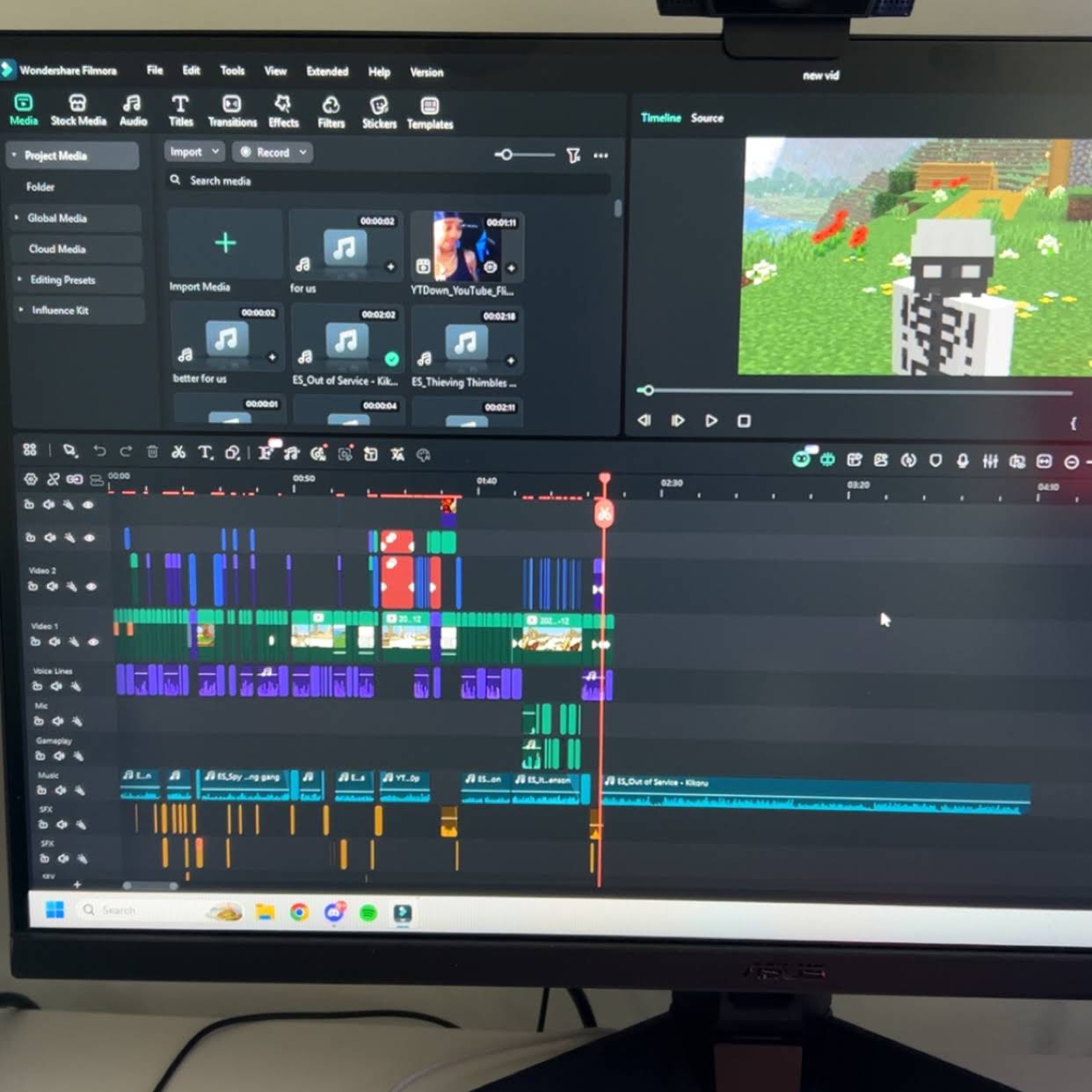Image resolution: width=1092 pixels, height=1092 pixels.
Task: Click the timeline zoom out minus icon
Action: [x=1072, y=462]
